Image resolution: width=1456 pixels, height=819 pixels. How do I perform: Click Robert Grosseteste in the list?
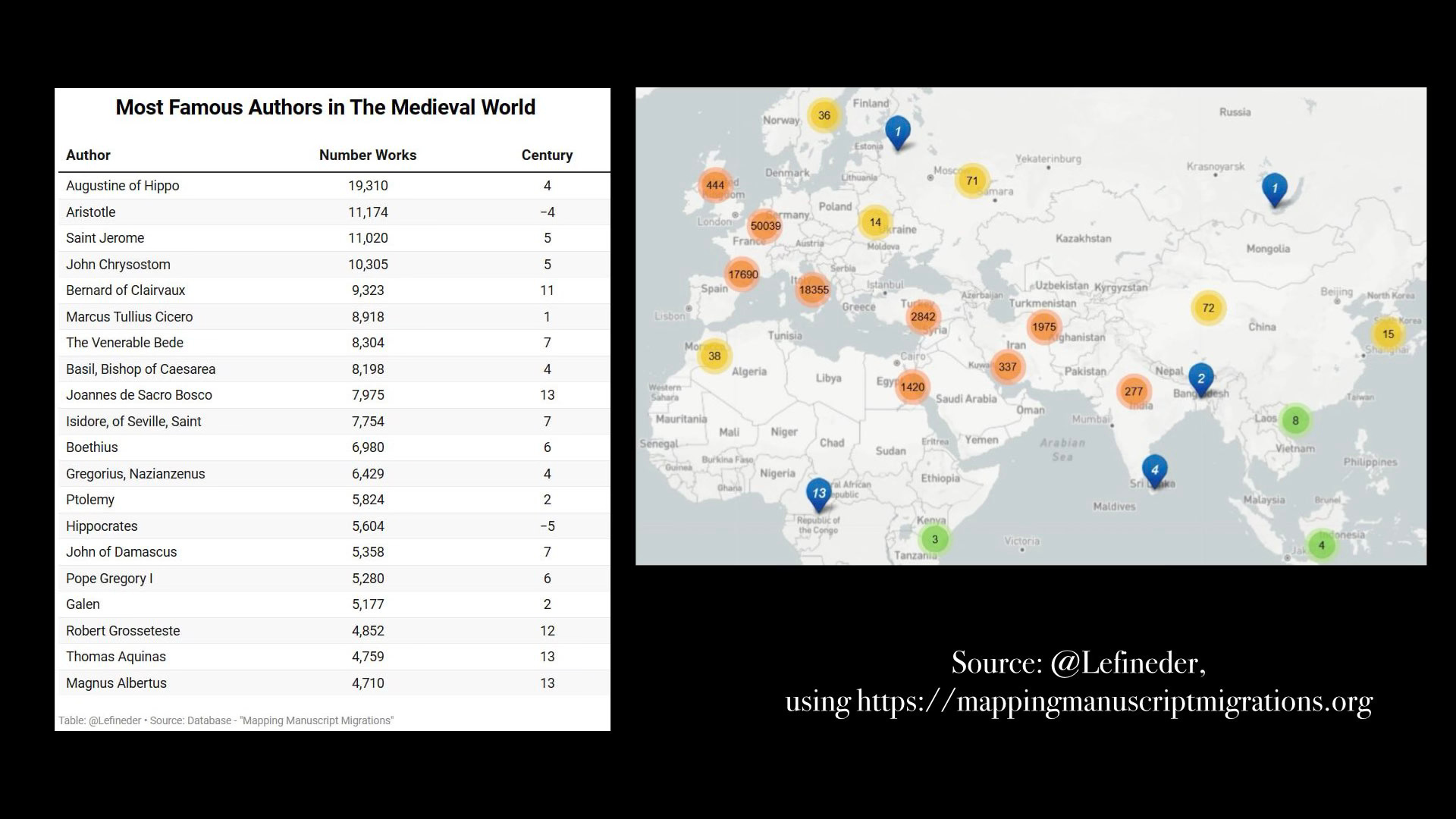123,631
